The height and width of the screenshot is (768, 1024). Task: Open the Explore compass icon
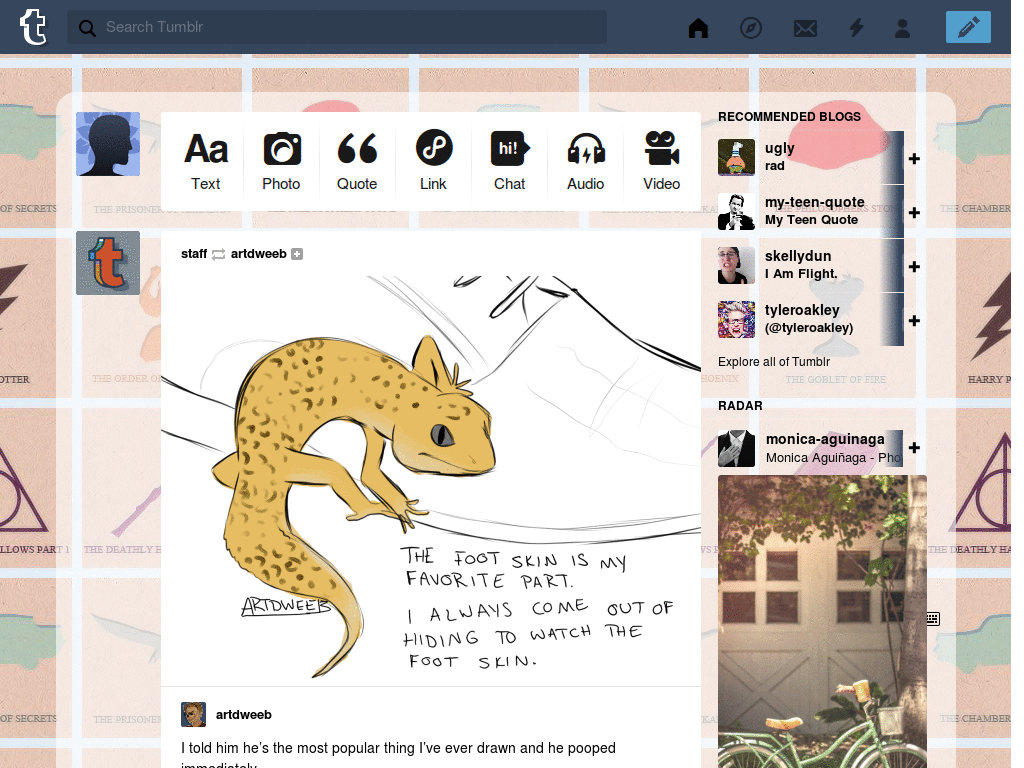[x=751, y=27]
